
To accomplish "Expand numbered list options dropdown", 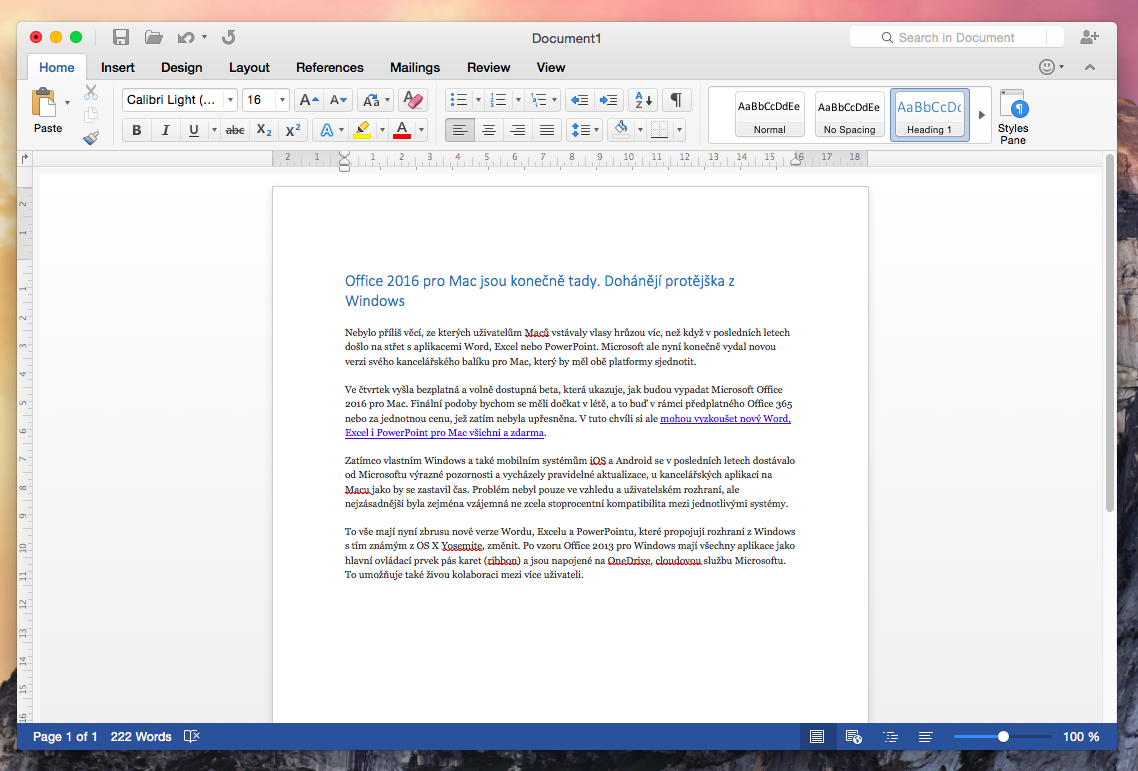I will (518, 99).
